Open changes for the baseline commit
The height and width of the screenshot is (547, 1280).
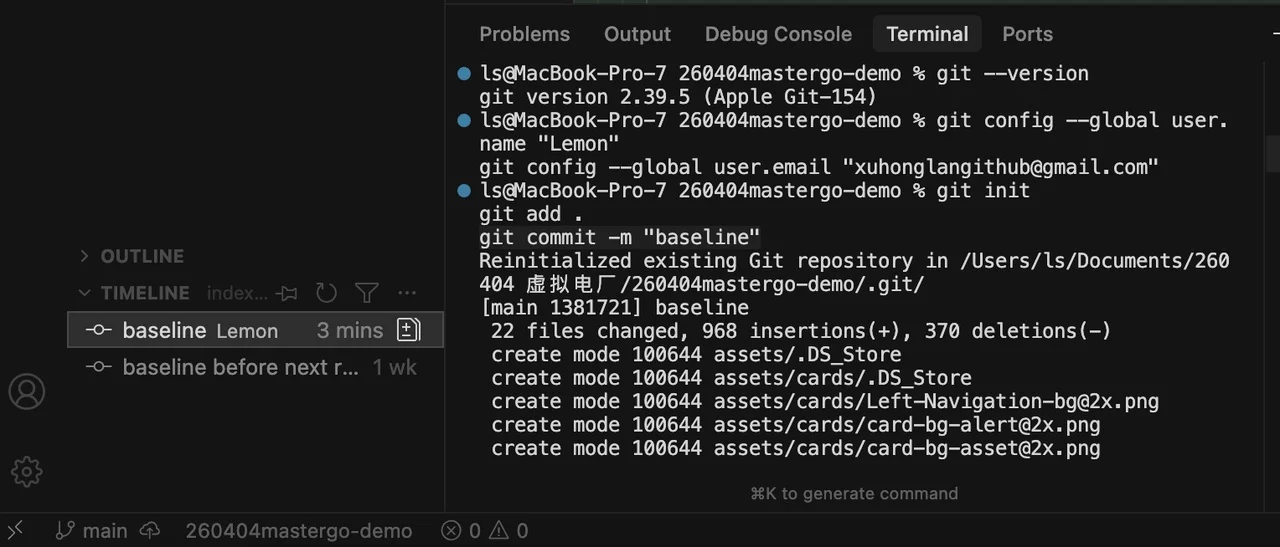coord(408,330)
